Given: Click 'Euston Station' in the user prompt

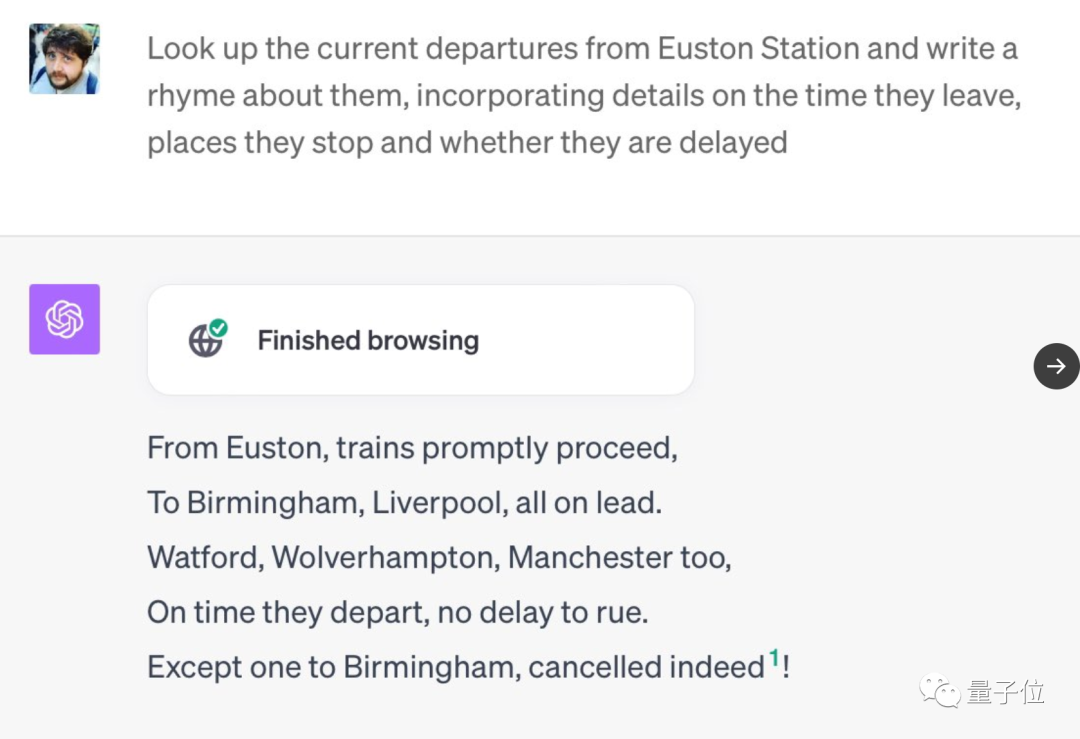Looking at the screenshot, I should (x=758, y=49).
